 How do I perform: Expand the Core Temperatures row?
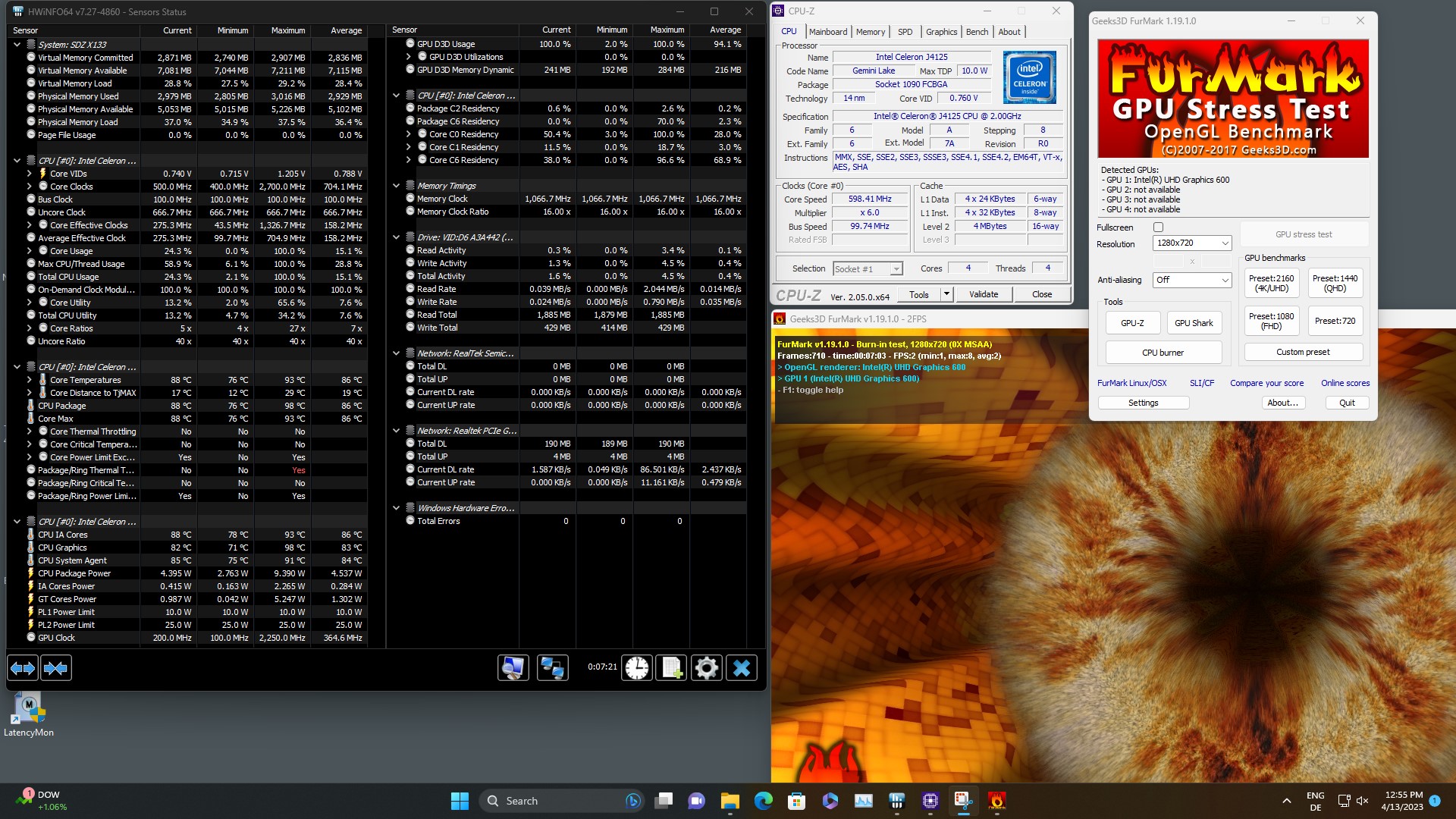(30, 380)
